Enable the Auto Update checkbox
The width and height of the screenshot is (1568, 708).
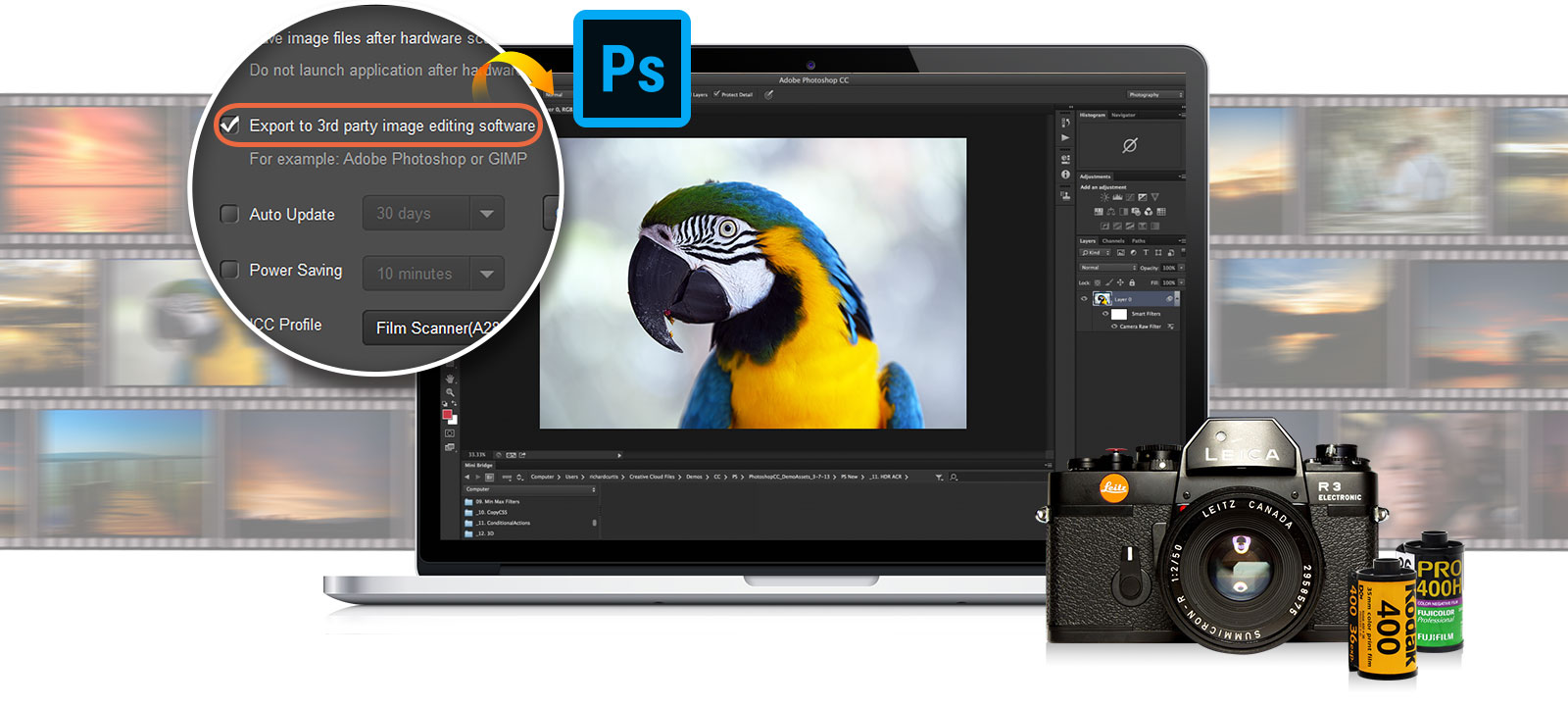pos(229,214)
